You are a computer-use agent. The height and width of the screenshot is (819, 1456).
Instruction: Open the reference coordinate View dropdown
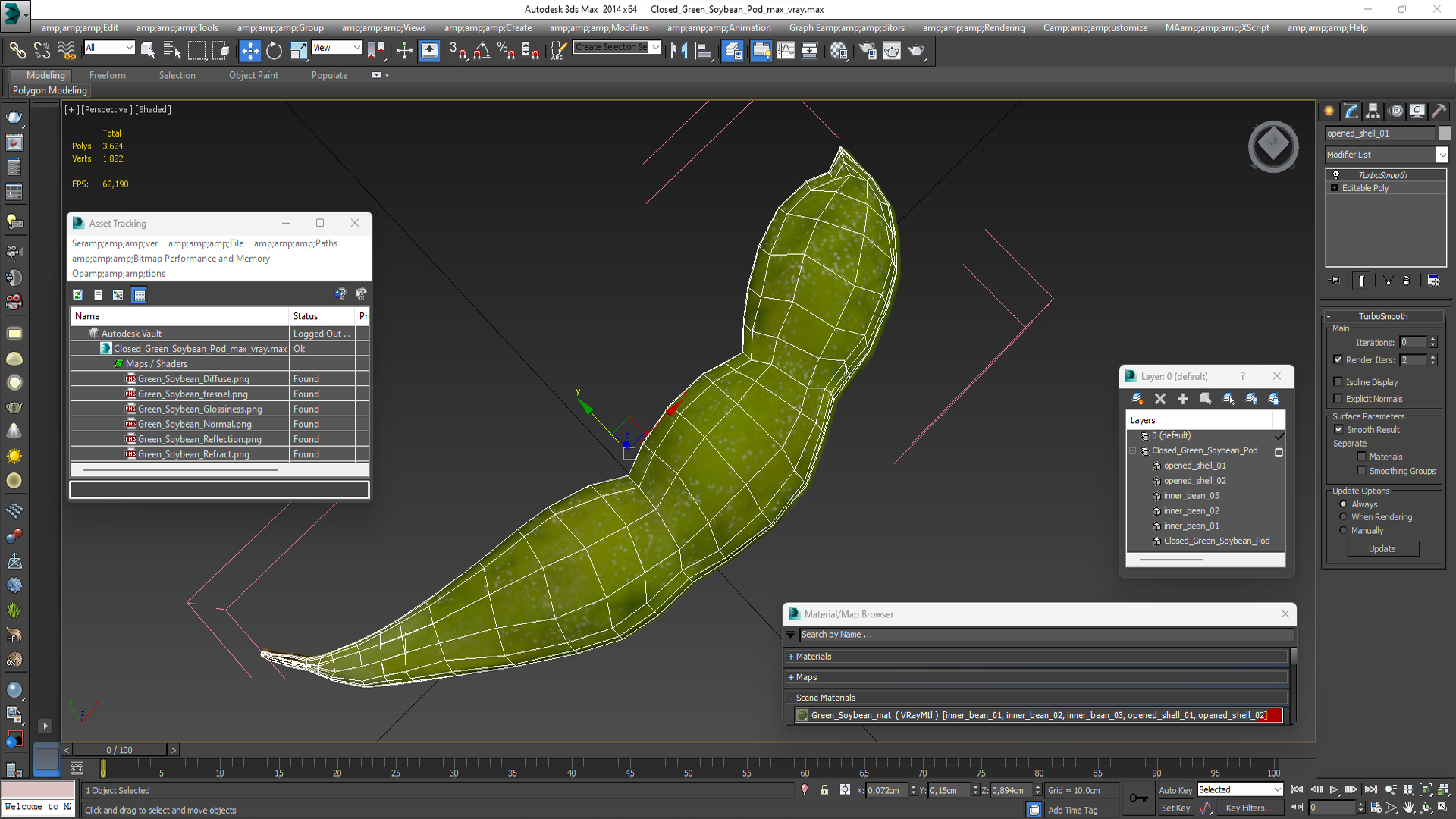pos(337,48)
